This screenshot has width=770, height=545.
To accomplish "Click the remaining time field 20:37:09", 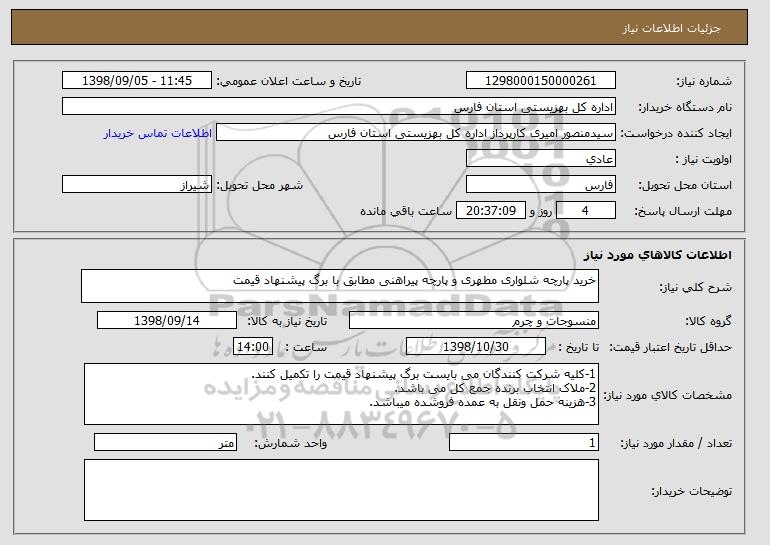I will click(491, 211).
